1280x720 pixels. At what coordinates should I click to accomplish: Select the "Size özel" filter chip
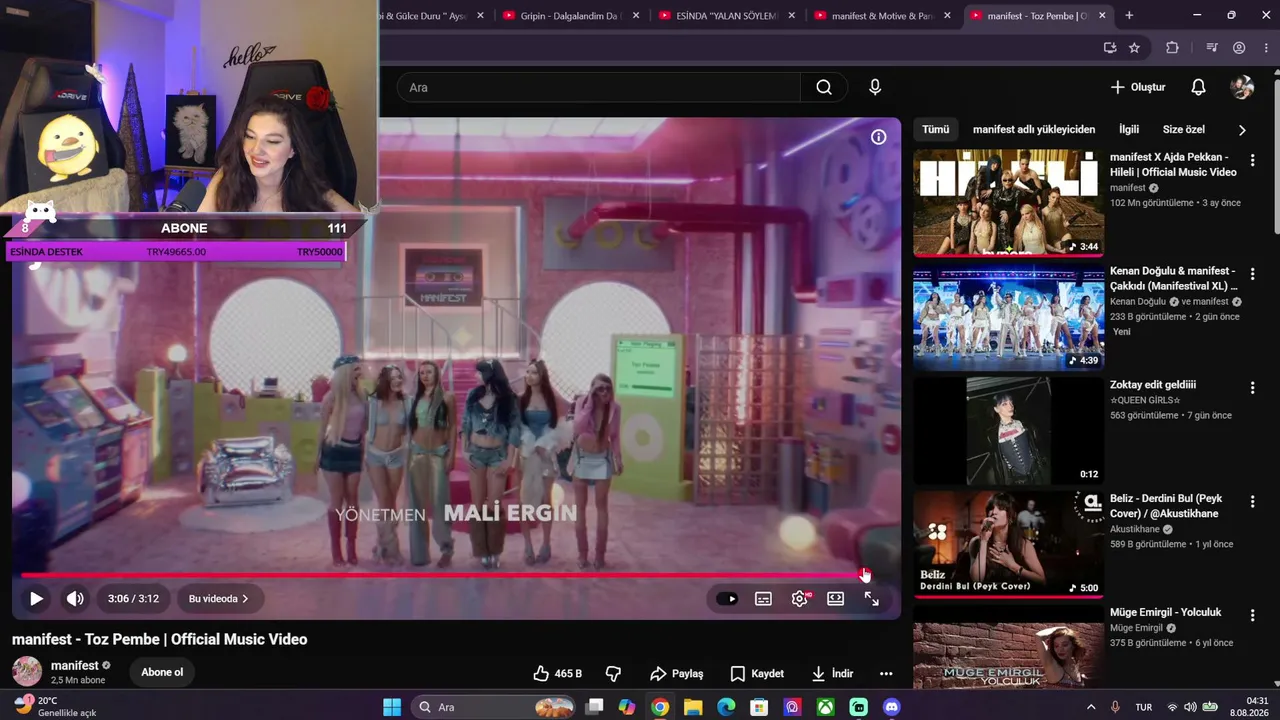click(1184, 129)
